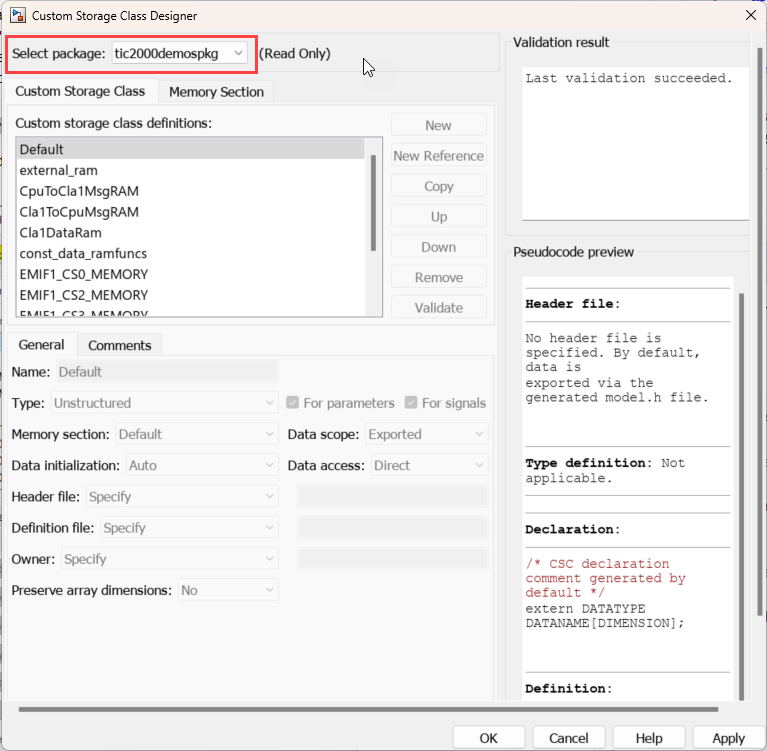Open the Definition file dropdown
The width and height of the screenshot is (767, 751).
point(190,528)
